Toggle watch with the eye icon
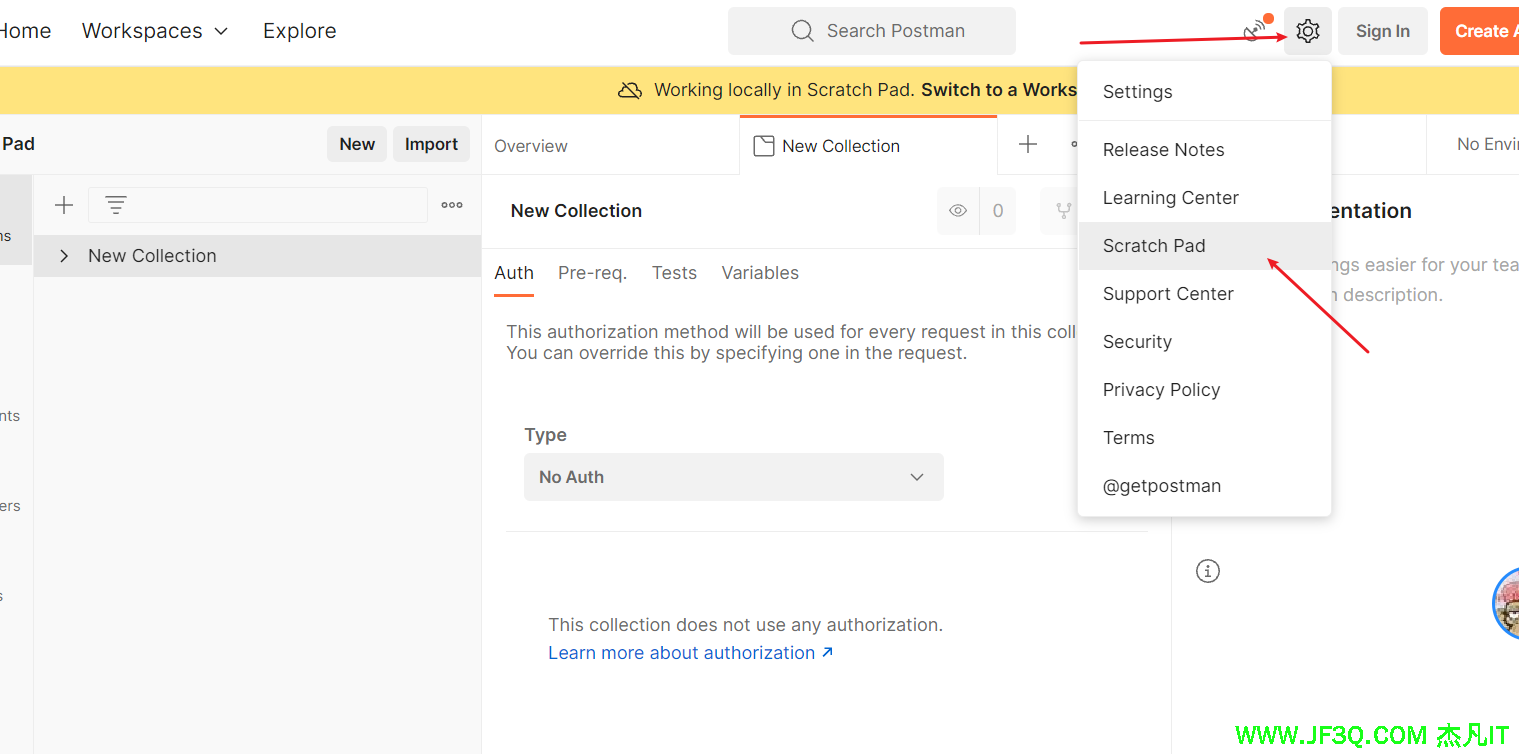The width and height of the screenshot is (1519, 754). pos(958,211)
